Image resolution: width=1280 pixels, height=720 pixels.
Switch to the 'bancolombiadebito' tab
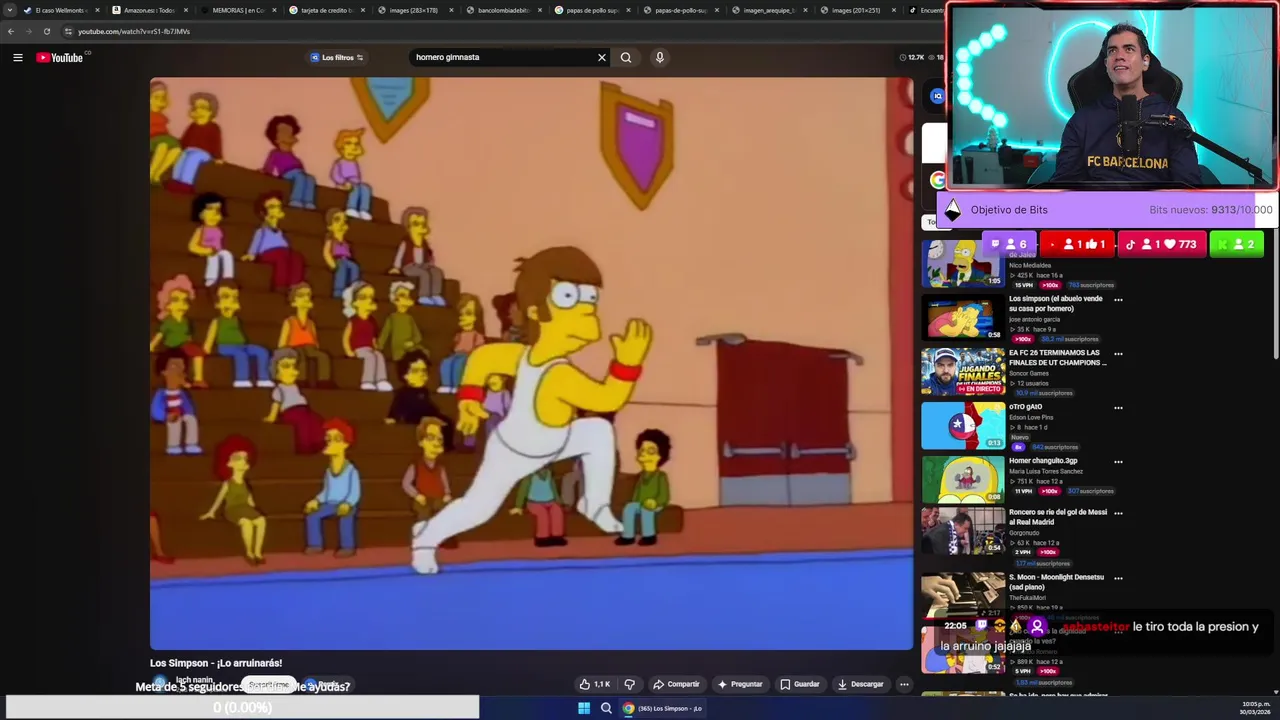coord(502,10)
